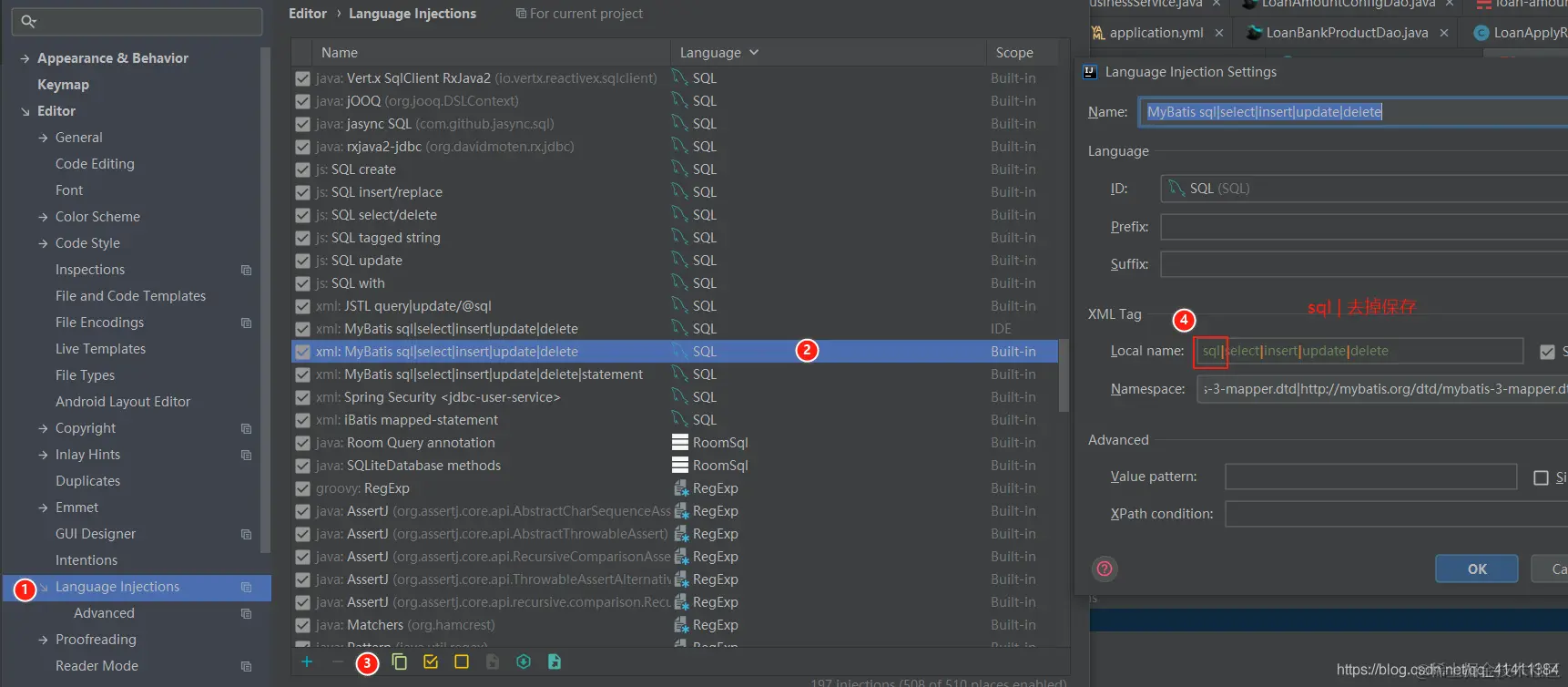Expand the Emmet node
This screenshot has height=687, width=1568.
[x=43, y=508]
